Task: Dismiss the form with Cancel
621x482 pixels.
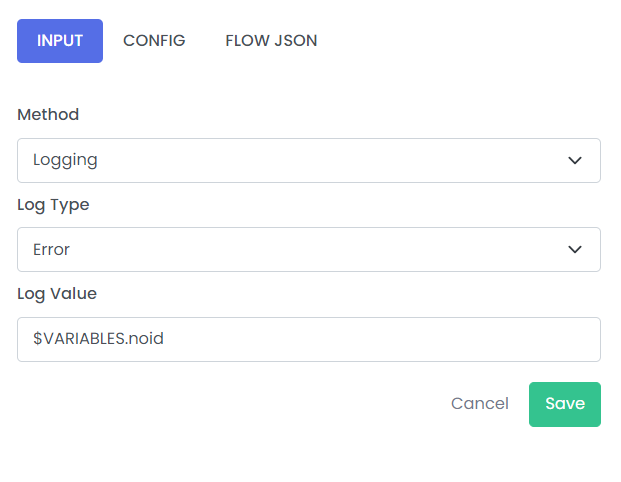Action: pos(480,404)
